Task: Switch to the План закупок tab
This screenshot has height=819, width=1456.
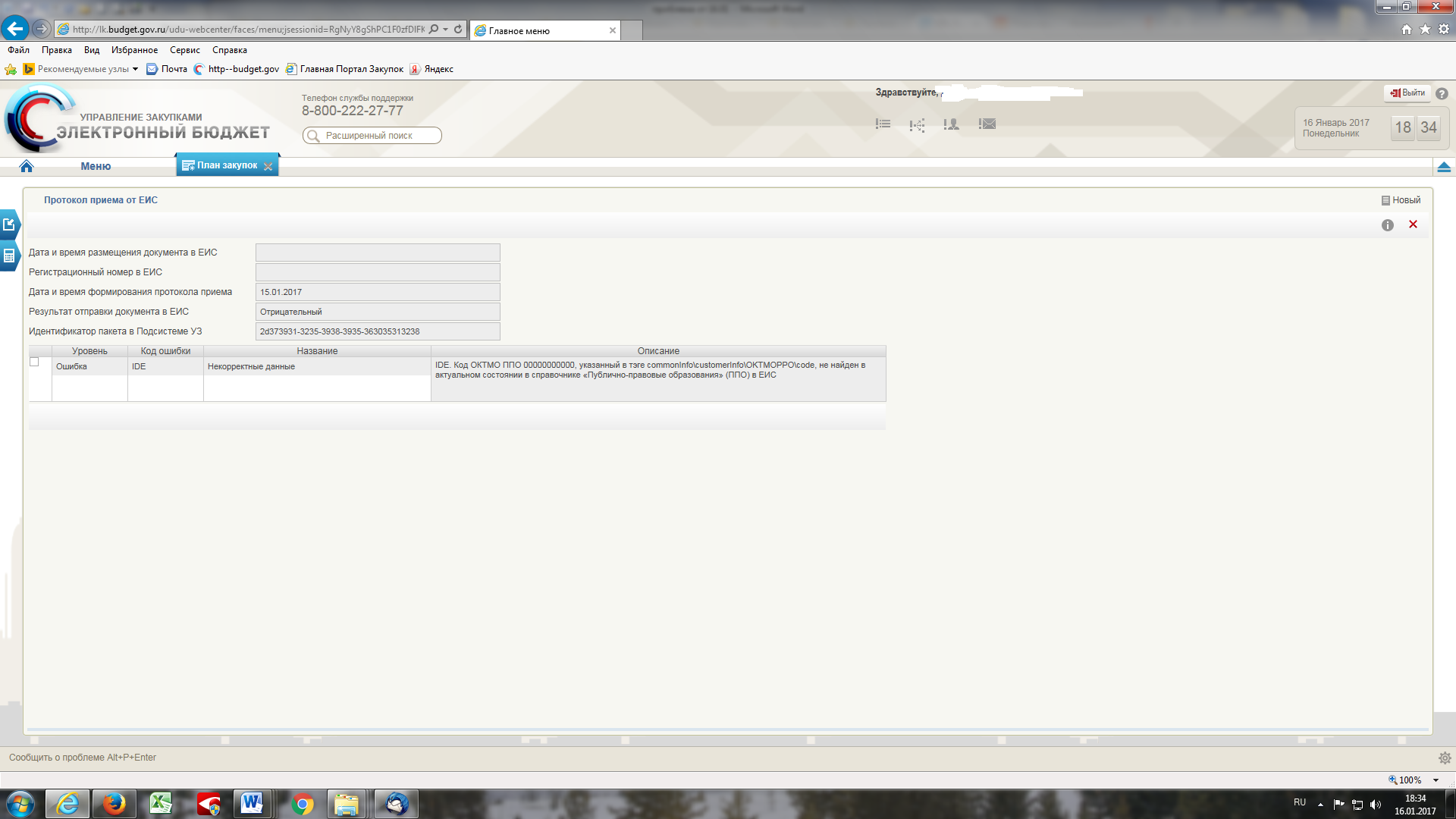Action: 227,165
